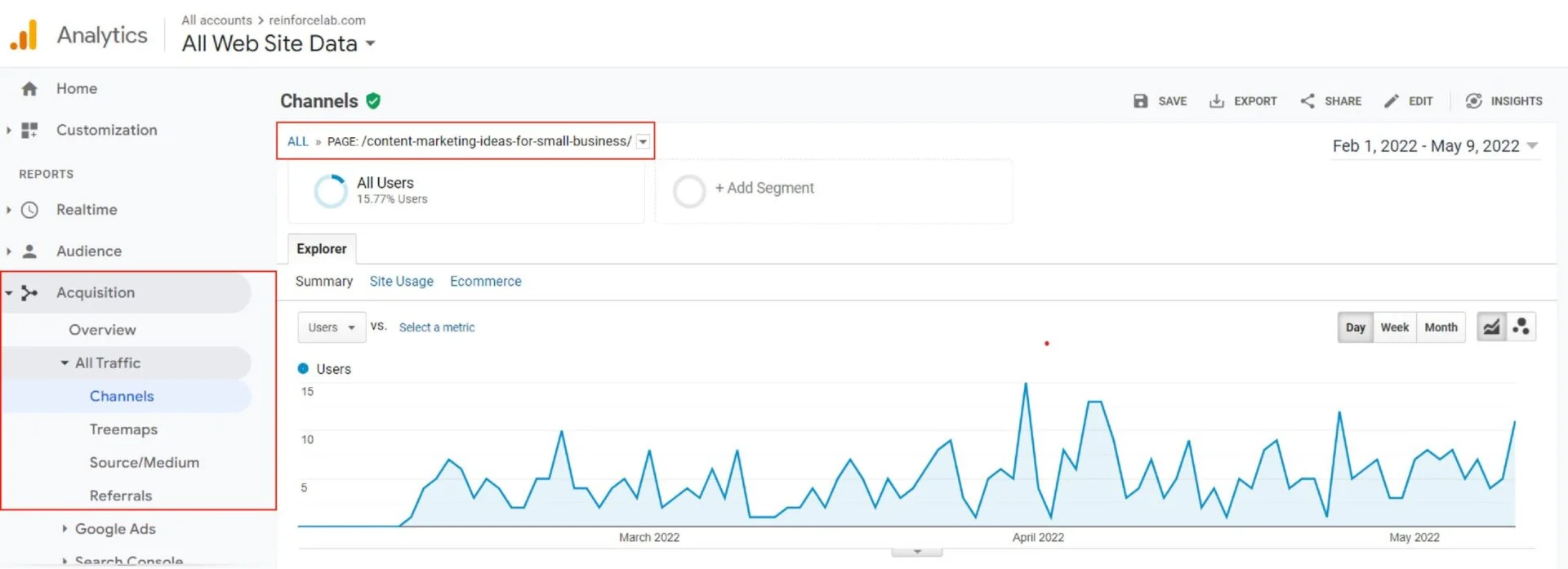Click the EDIT button label
1568x569 pixels.
(x=1420, y=101)
